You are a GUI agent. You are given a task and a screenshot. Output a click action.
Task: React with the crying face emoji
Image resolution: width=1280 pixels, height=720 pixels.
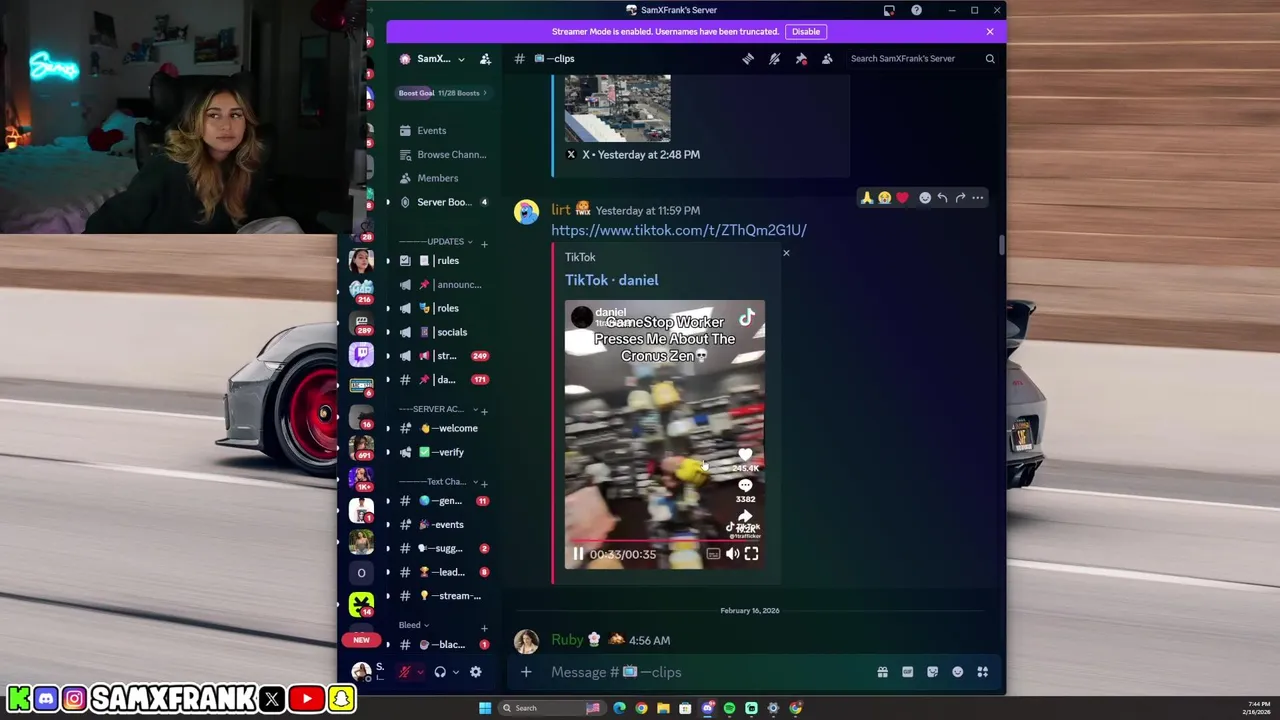[x=884, y=198]
